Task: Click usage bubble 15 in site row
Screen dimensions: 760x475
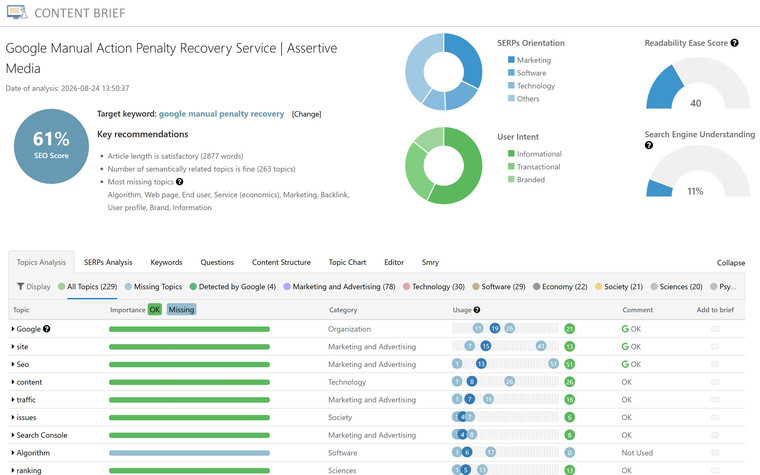Action: click(486, 346)
